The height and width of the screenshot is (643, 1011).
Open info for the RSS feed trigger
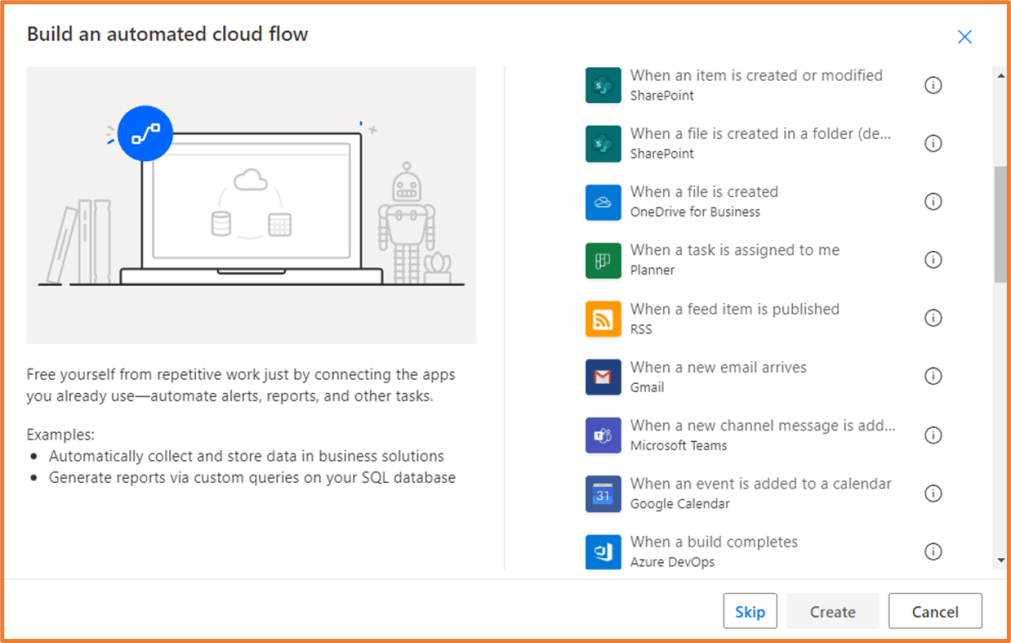coord(933,318)
